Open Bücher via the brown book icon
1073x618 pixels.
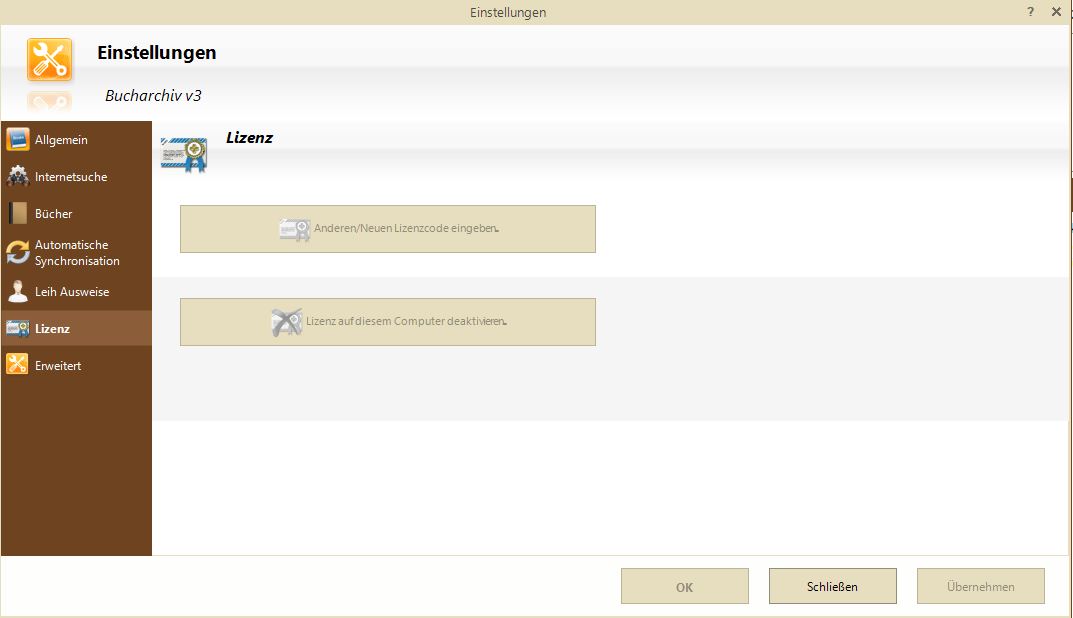(18, 214)
